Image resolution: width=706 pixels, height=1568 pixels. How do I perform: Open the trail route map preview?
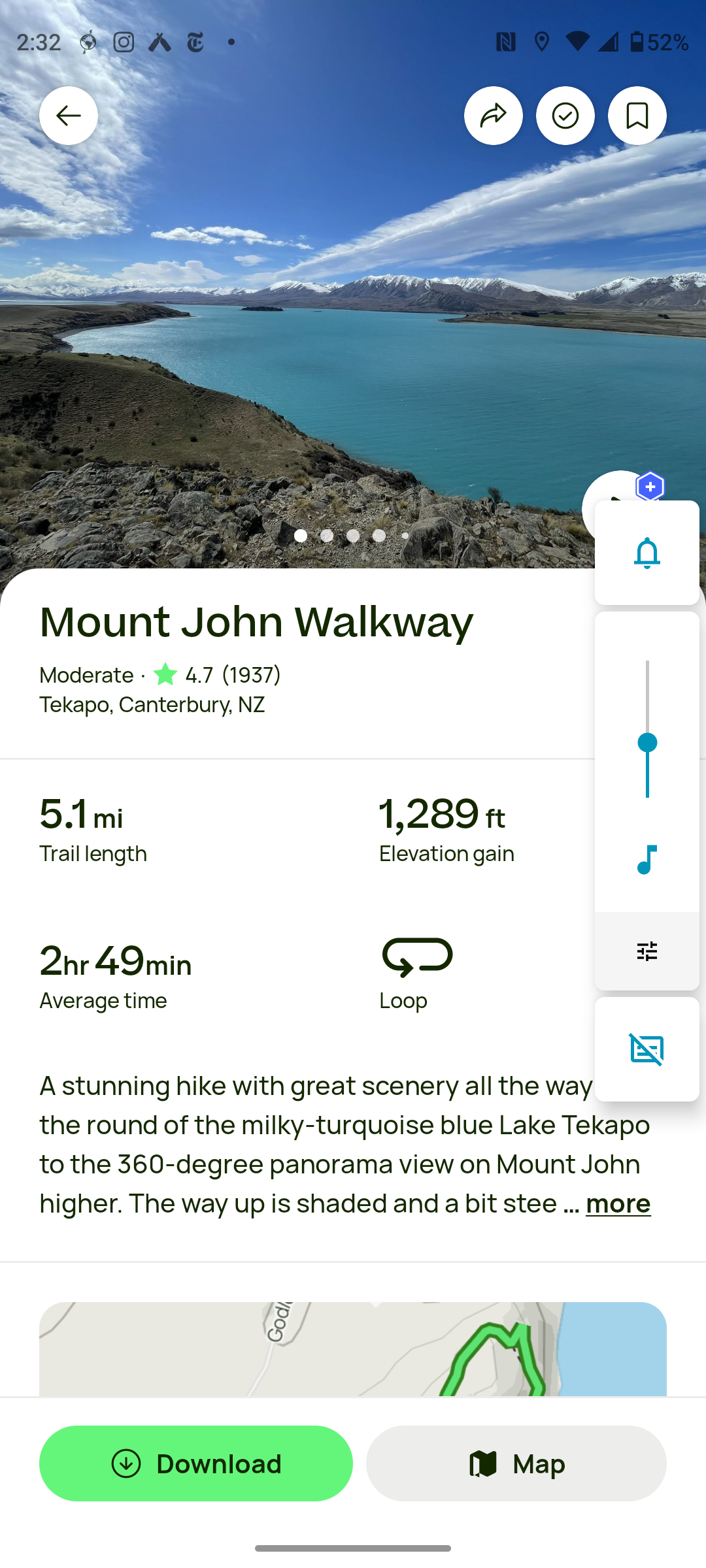coord(353,1349)
